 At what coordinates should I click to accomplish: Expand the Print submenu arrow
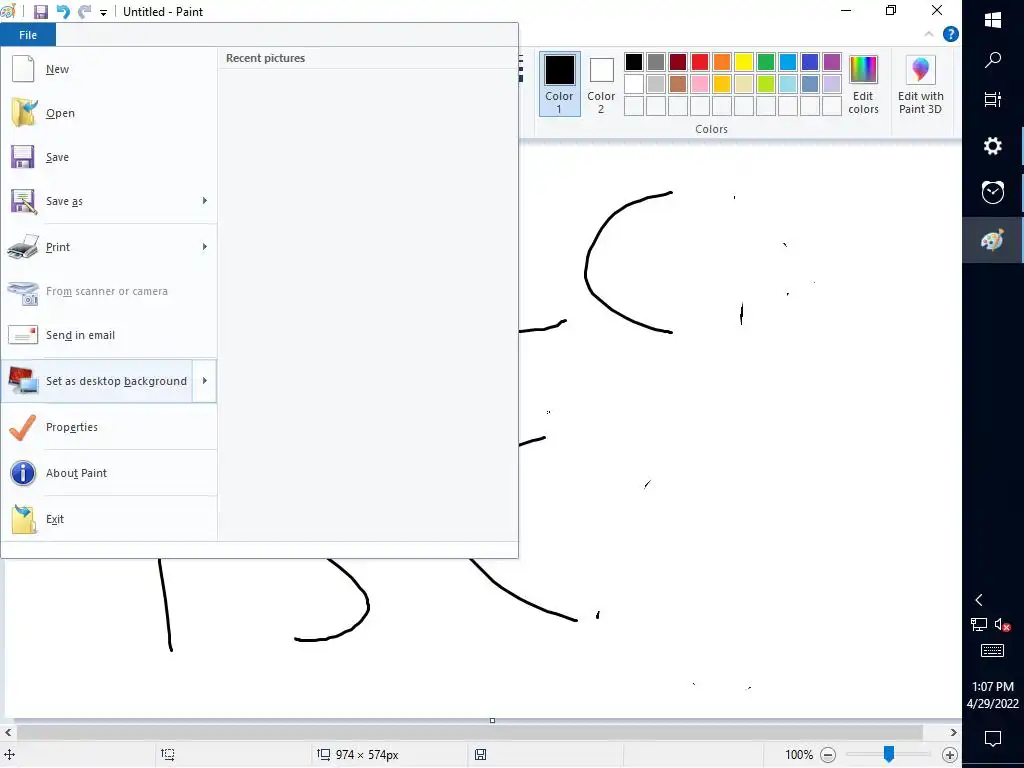point(205,247)
